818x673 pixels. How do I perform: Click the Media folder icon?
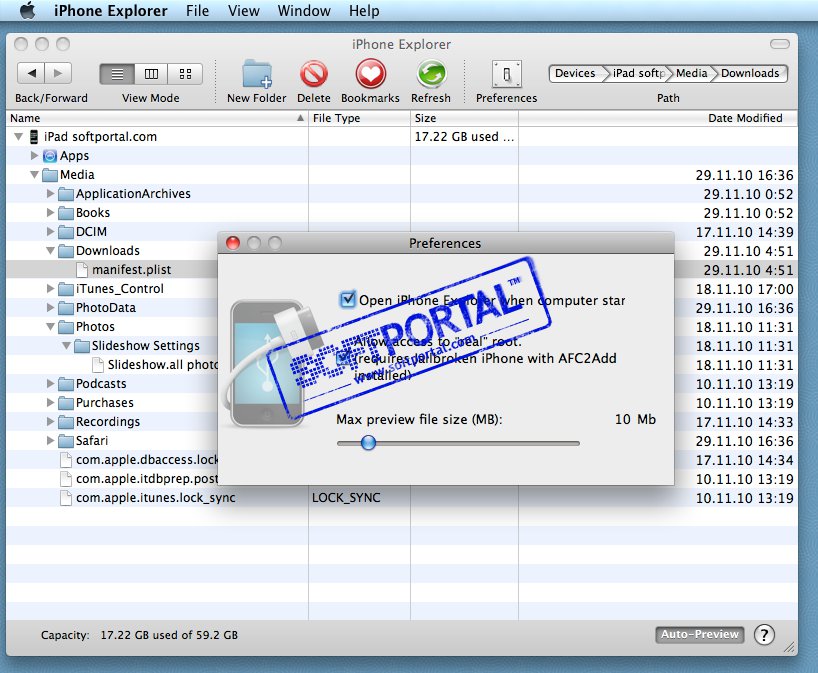50,175
